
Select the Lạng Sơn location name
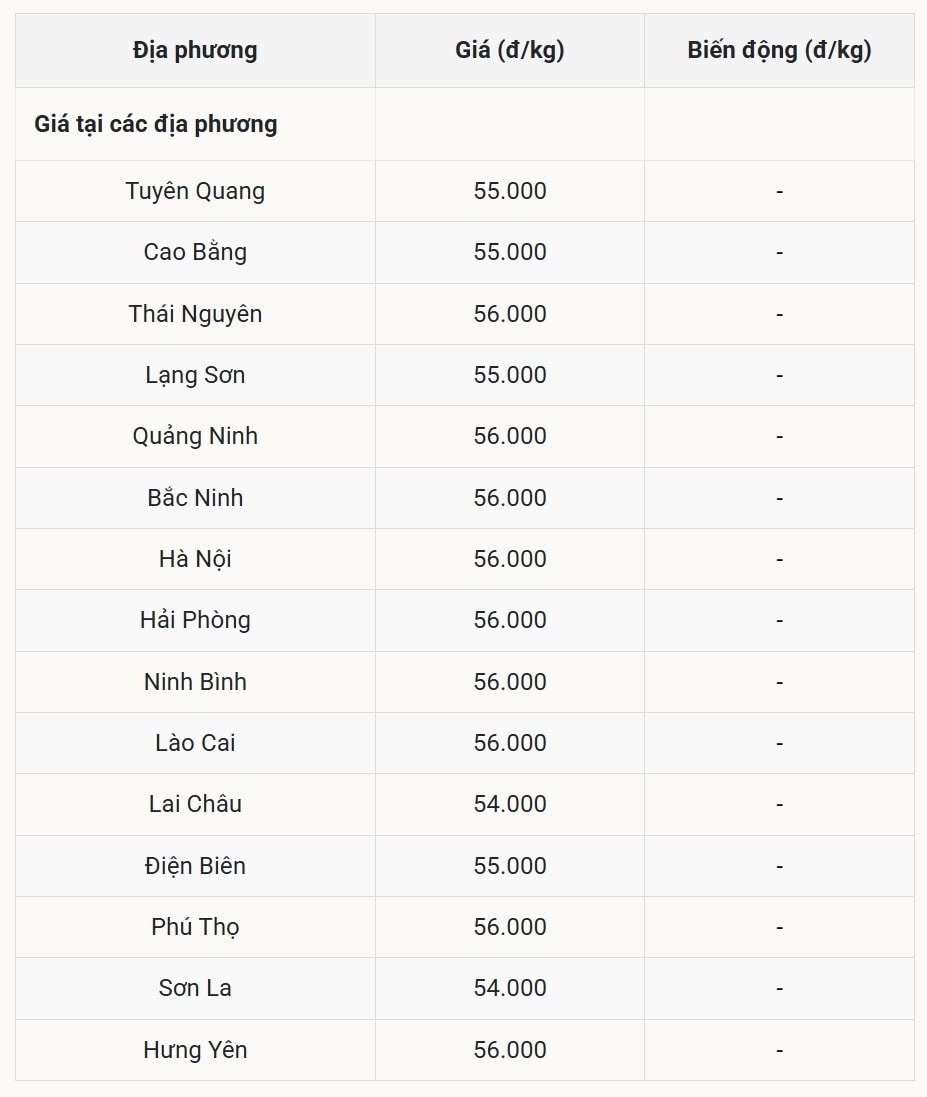(195, 375)
